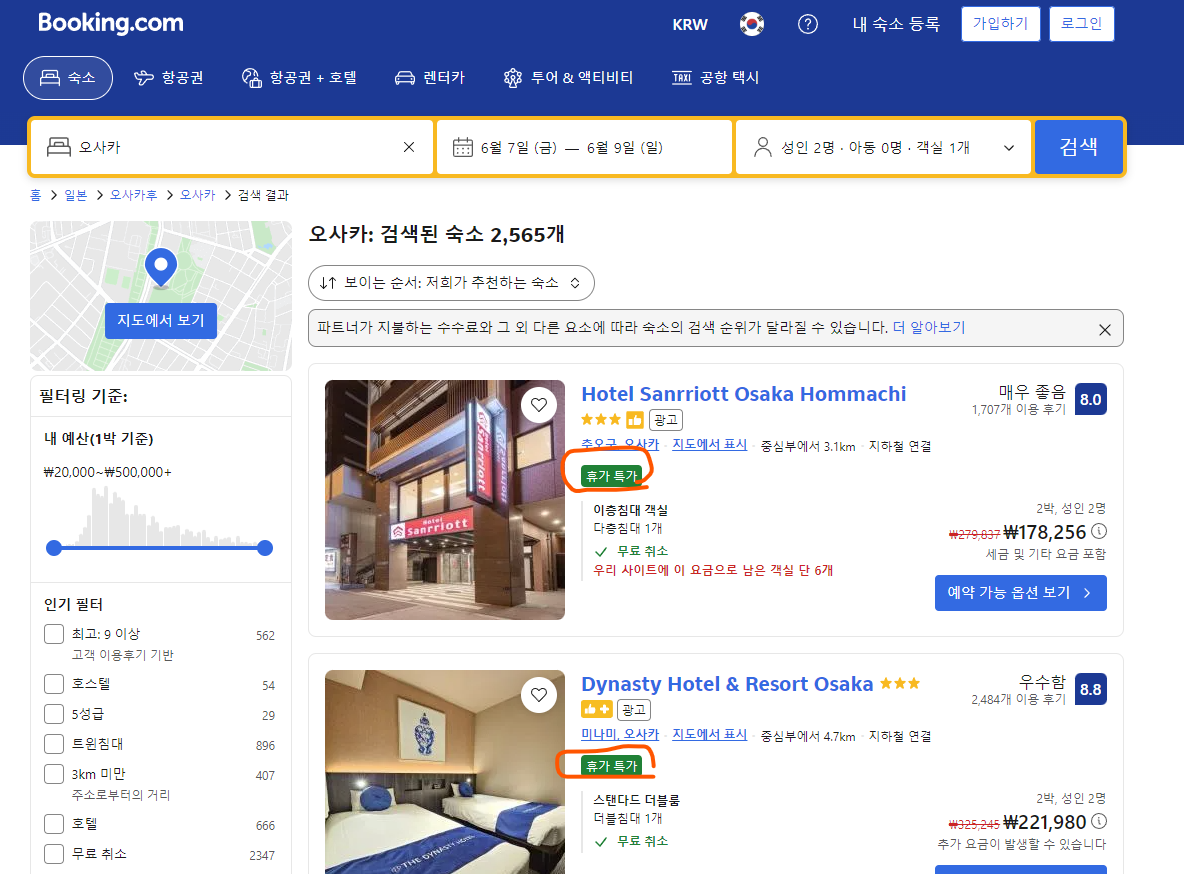The height and width of the screenshot is (874, 1184).
Task: Open Hotel Sanrriott Osaka Hommachi title
Action: [744, 394]
